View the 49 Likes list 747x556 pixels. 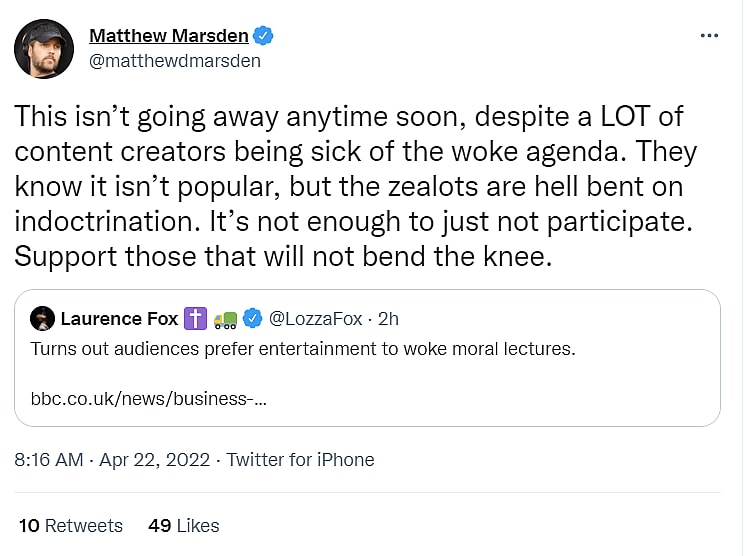(183, 525)
